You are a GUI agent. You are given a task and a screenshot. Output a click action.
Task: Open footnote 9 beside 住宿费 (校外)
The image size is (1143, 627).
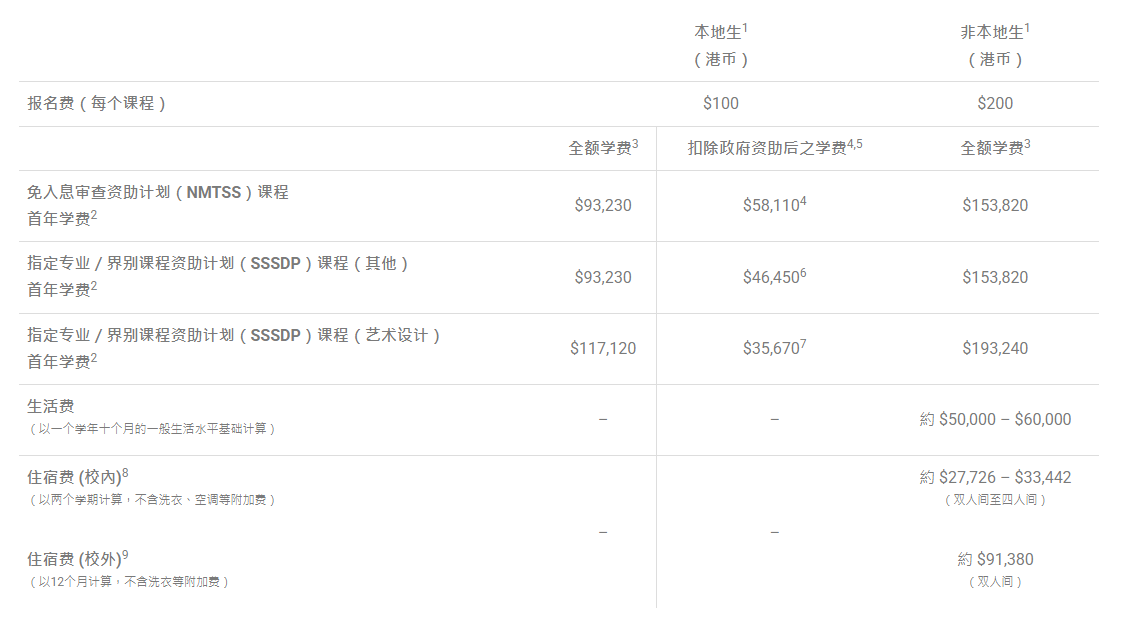125,554
